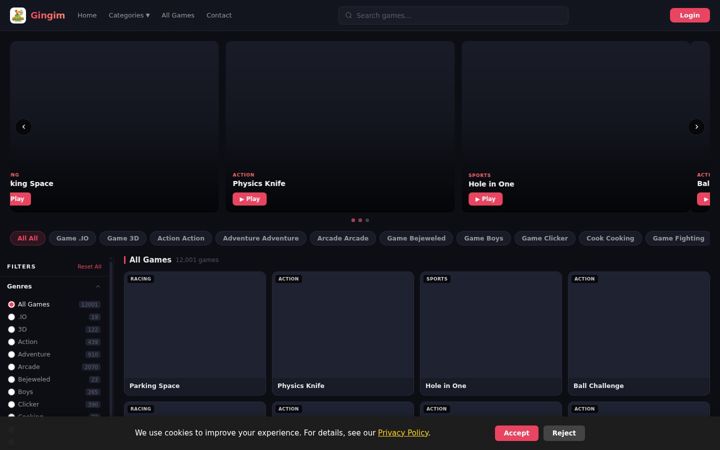The height and width of the screenshot is (450, 720).
Task: Select the .IO genre radio
Action: [11, 317]
